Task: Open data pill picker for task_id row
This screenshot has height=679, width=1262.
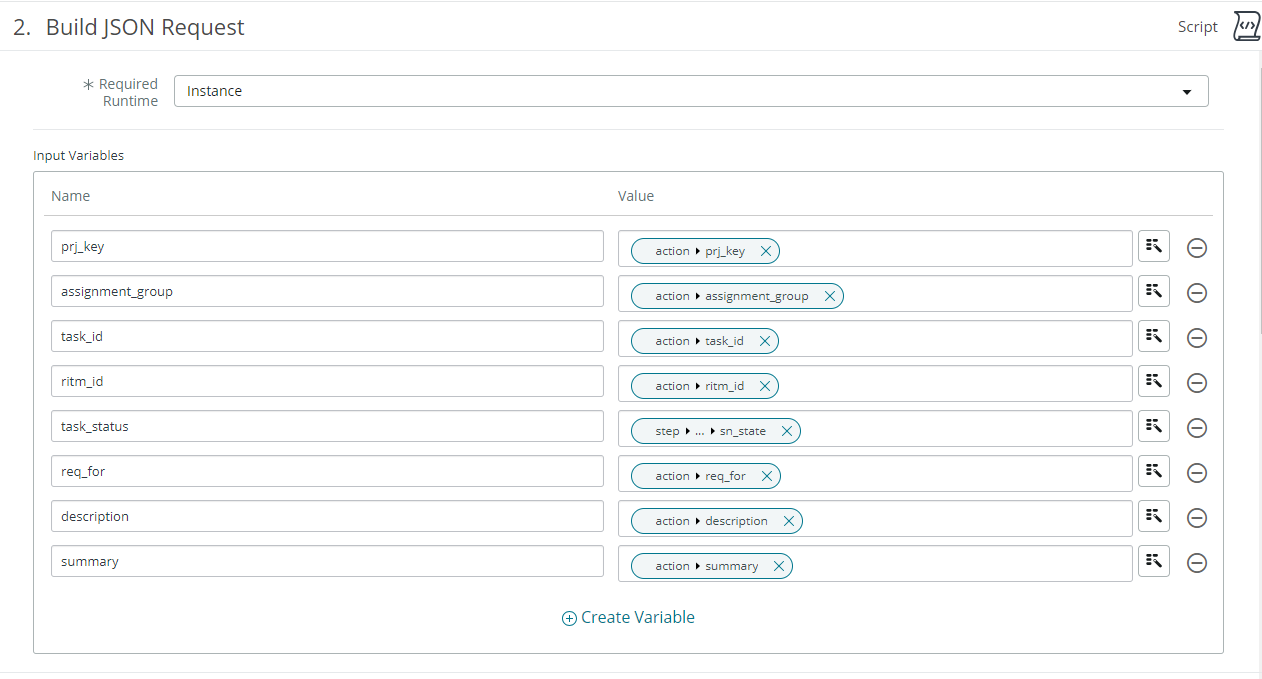Action: [1154, 336]
